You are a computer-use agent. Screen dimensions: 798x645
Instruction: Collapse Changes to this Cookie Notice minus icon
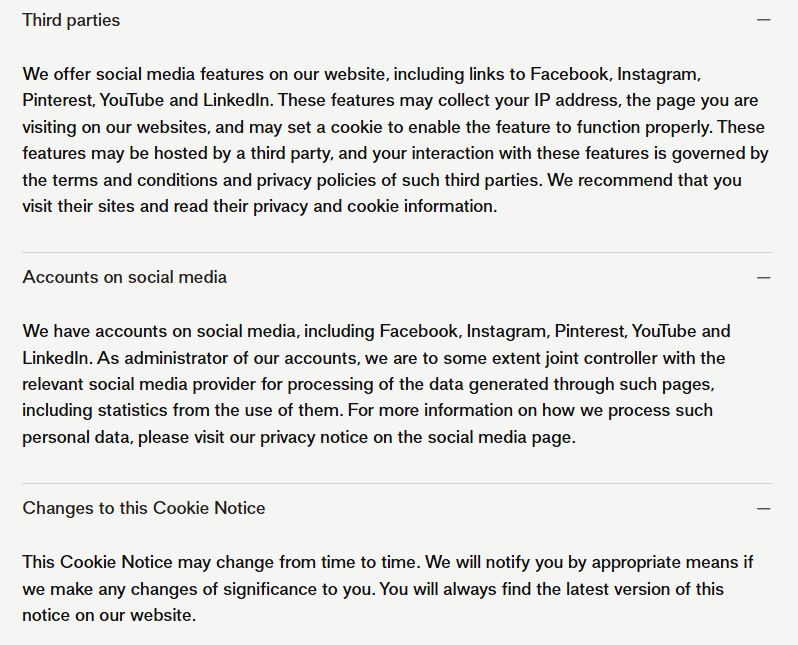coord(764,508)
